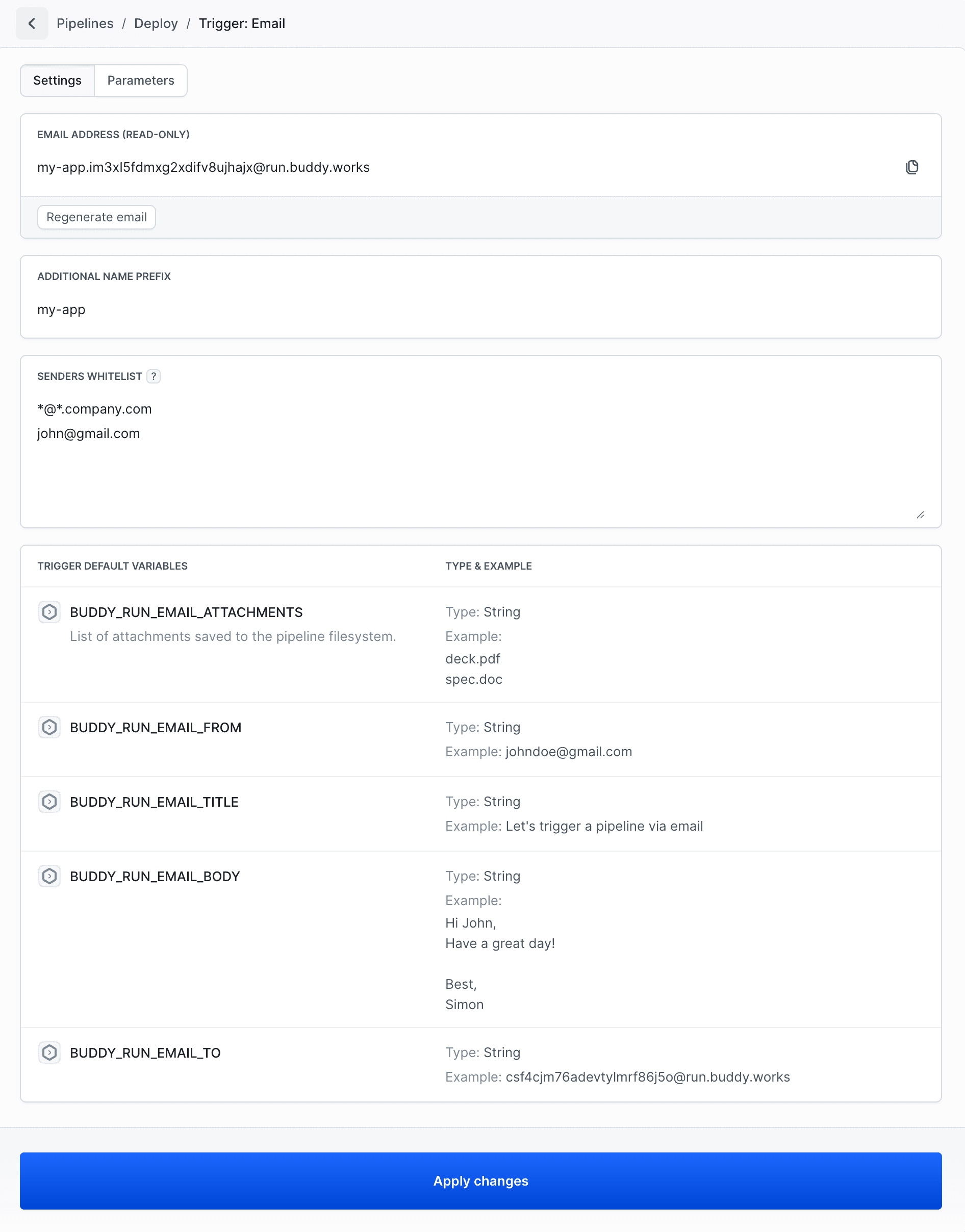This screenshot has height=1232, width=965.
Task: Select the john@gmail.com whitelist entry
Action: coord(89,433)
